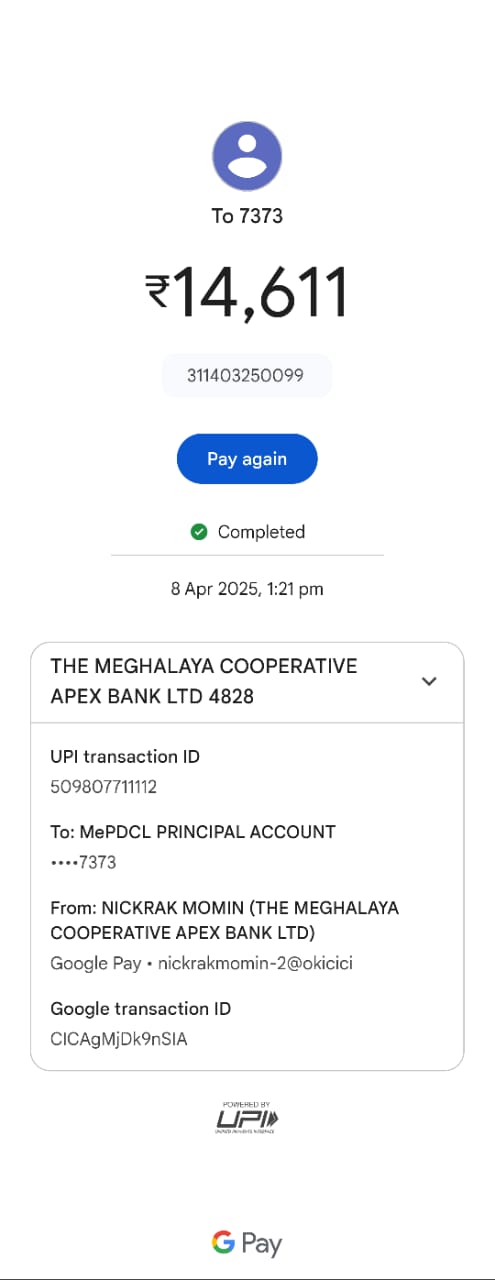
Task: Click To: MePDCL PRINCIPAL ACCOUNT line
Action: [x=193, y=832]
